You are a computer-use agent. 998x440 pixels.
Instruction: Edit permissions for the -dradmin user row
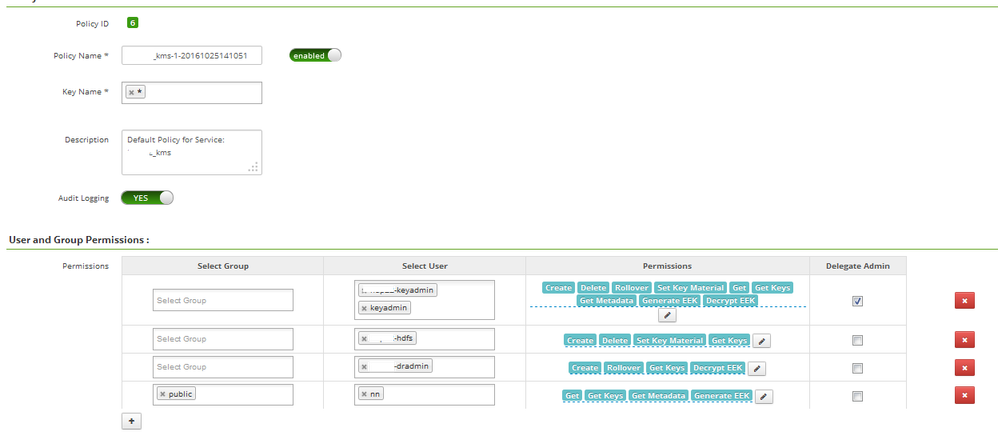pos(757,369)
